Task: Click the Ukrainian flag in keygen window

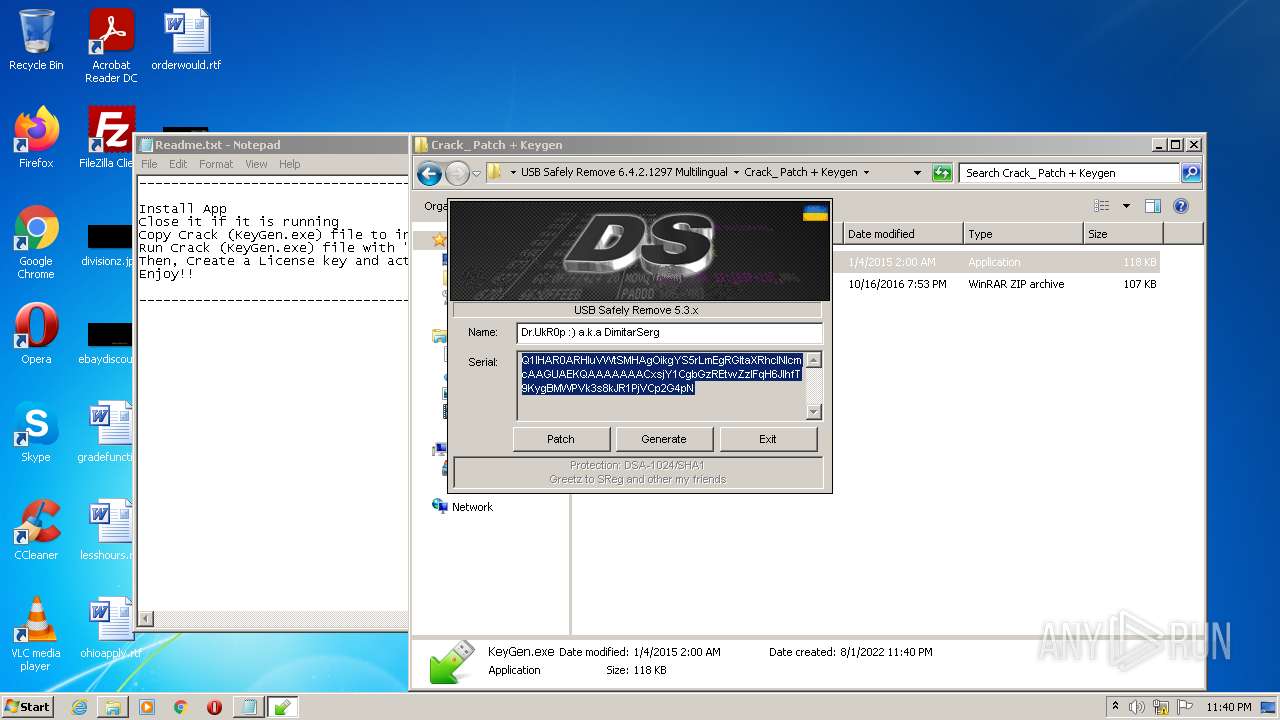Action: [x=815, y=213]
